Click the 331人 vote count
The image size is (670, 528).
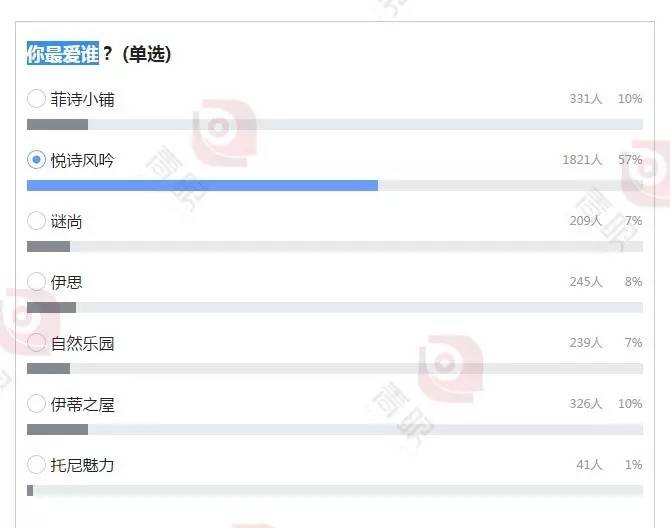pos(585,99)
